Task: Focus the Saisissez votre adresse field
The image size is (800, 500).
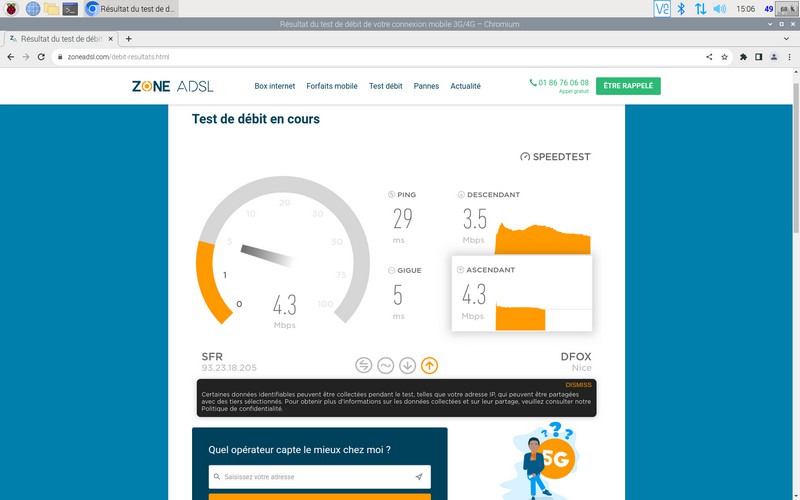Action: coord(319,477)
